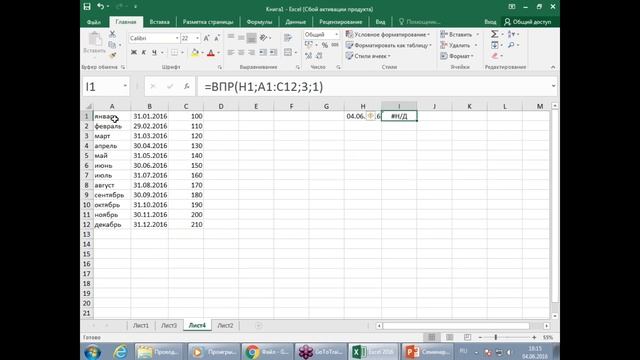Click the Insert function fx icon
640x360 pixels.
187,86
